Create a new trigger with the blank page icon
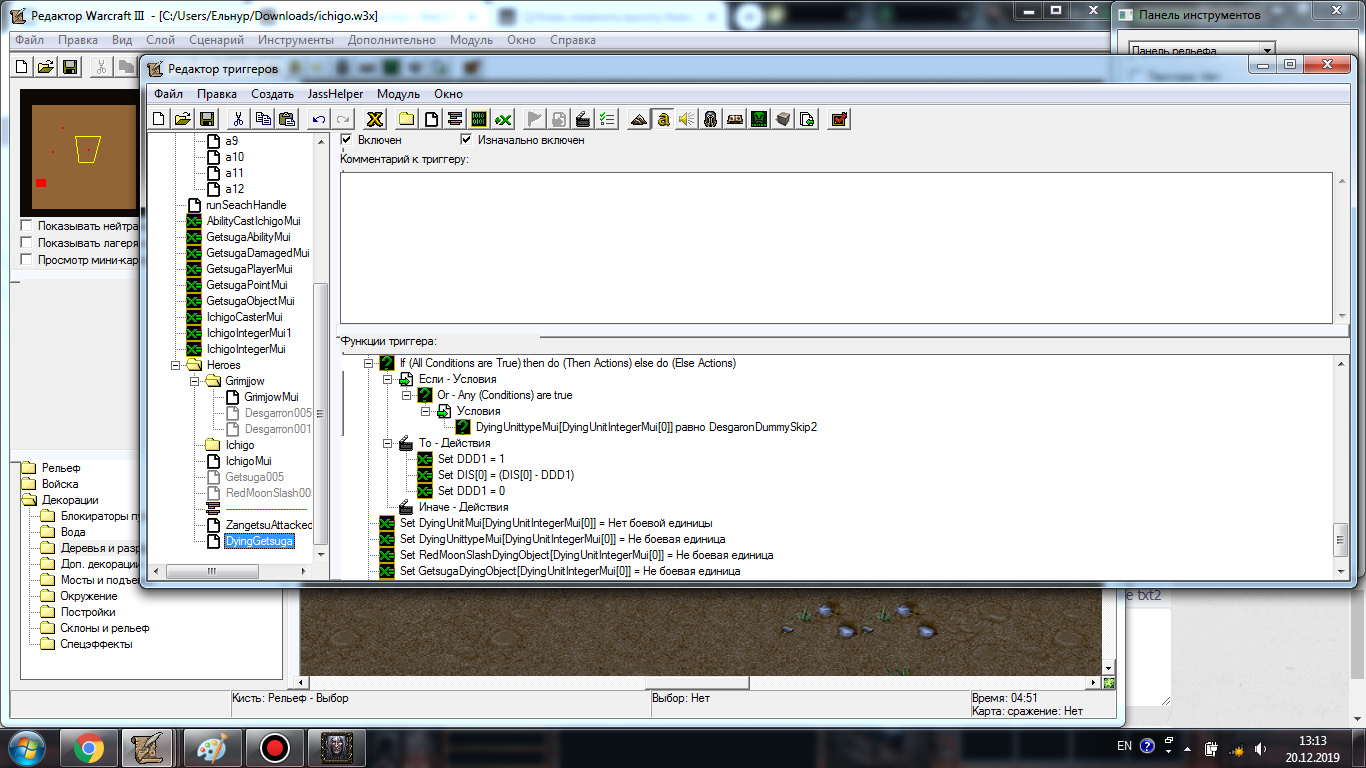 coord(431,119)
